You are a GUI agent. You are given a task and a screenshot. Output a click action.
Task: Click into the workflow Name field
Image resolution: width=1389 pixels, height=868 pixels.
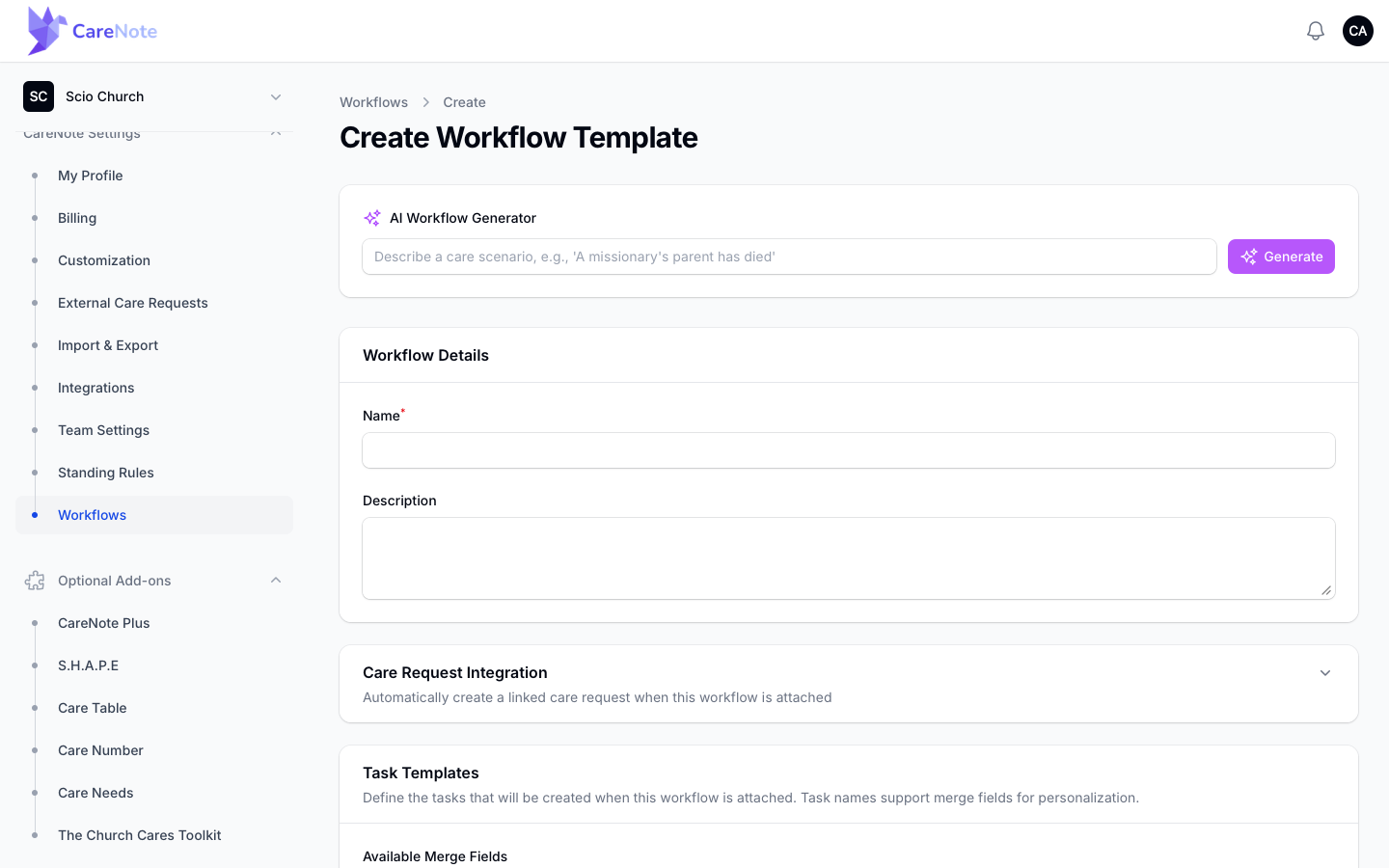pos(849,450)
